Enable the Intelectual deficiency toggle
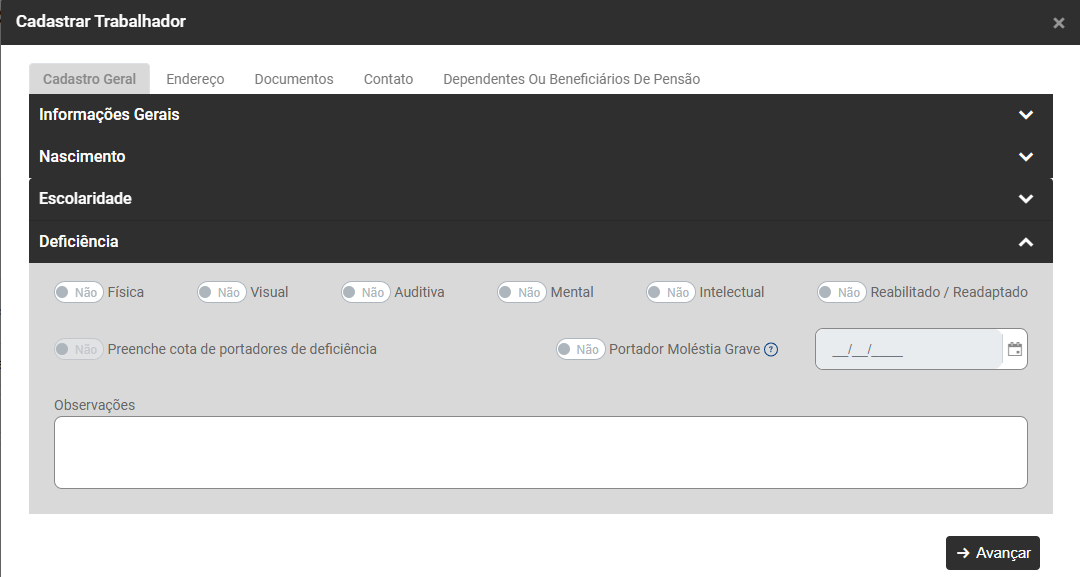Screen dimensions: 1080x577 [670, 292]
